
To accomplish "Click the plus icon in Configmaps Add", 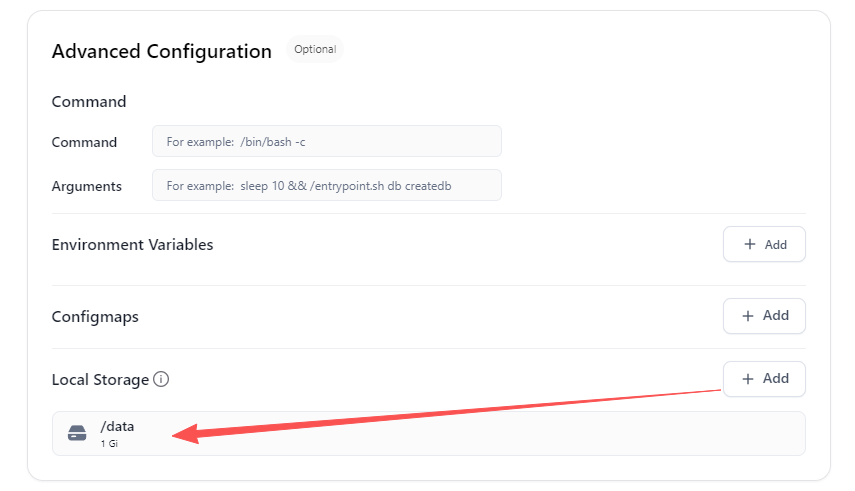I will click(x=748, y=316).
